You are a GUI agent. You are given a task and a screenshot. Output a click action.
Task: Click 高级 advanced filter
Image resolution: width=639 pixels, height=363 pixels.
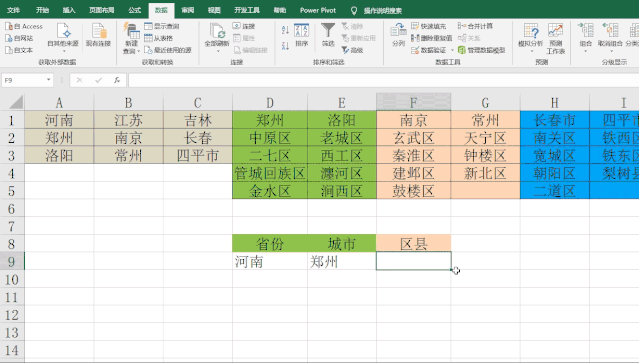(x=353, y=50)
